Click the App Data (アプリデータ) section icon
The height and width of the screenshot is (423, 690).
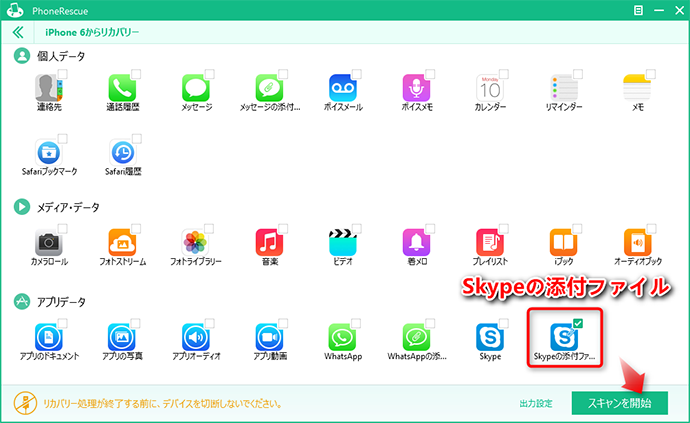[22, 302]
